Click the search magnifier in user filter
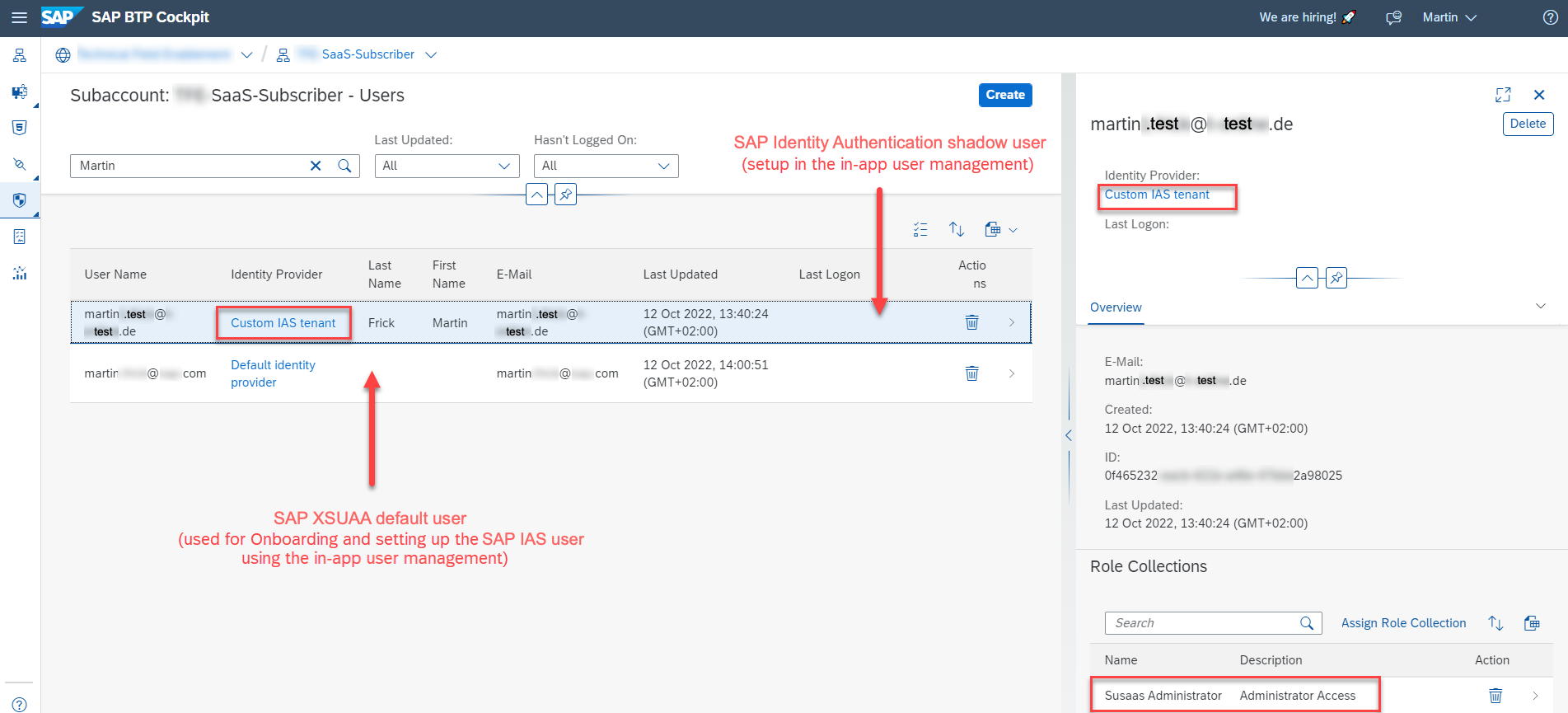Viewport: 1568px width, 713px height. (x=344, y=166)
